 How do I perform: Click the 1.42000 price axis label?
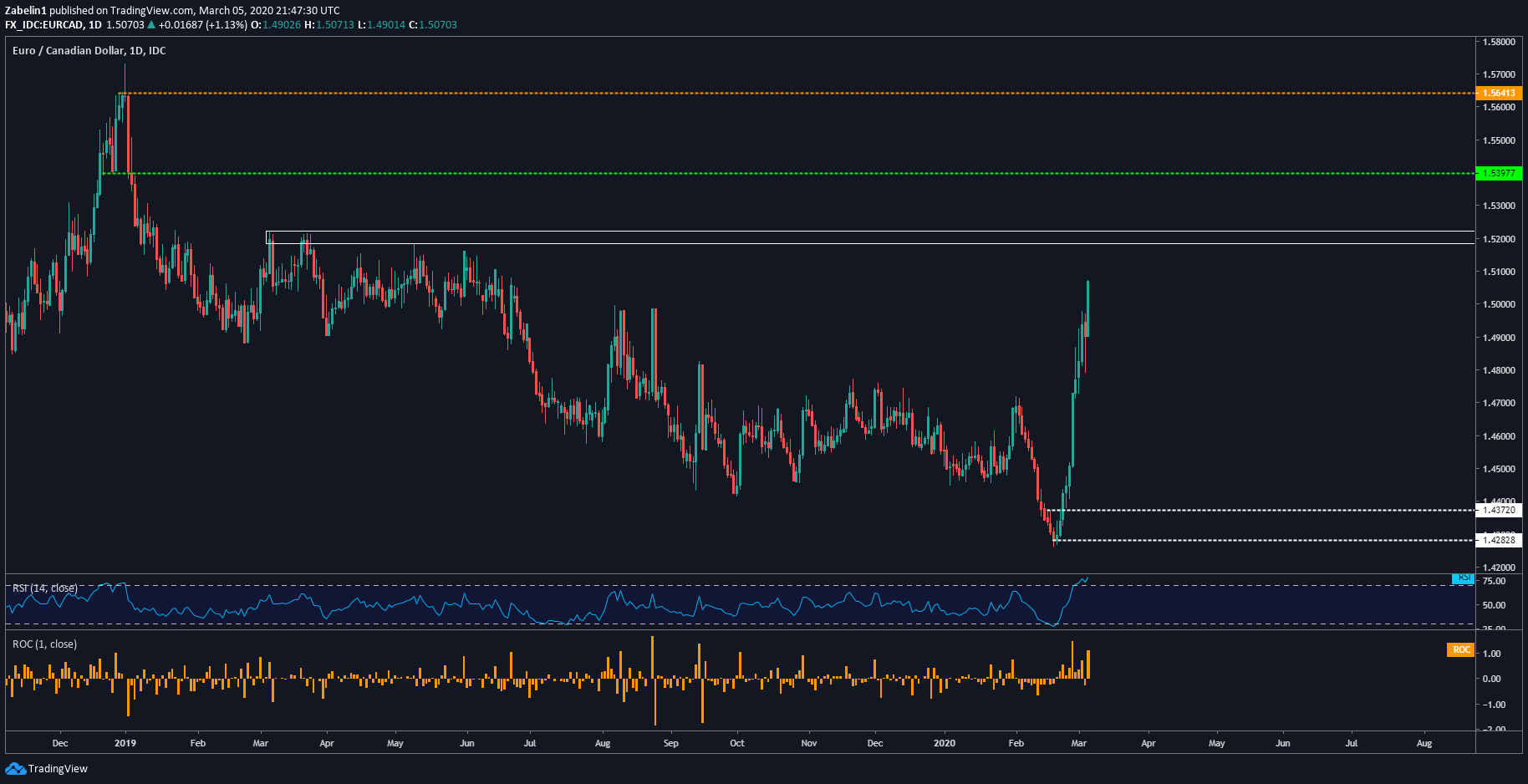[1499, 568]
